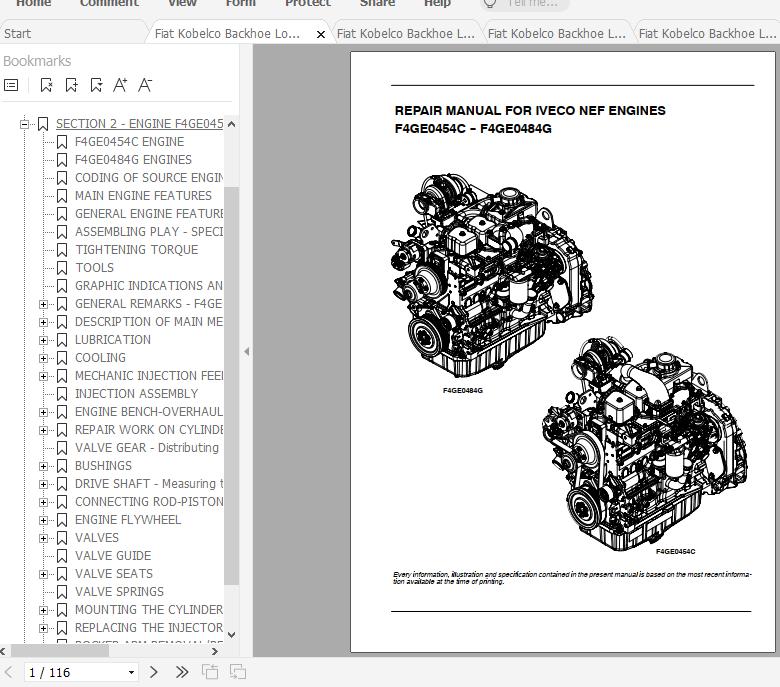This screenshot has width=780, height=687.
Task: Switch to the Start tab
Action: (x=17, y=34)
